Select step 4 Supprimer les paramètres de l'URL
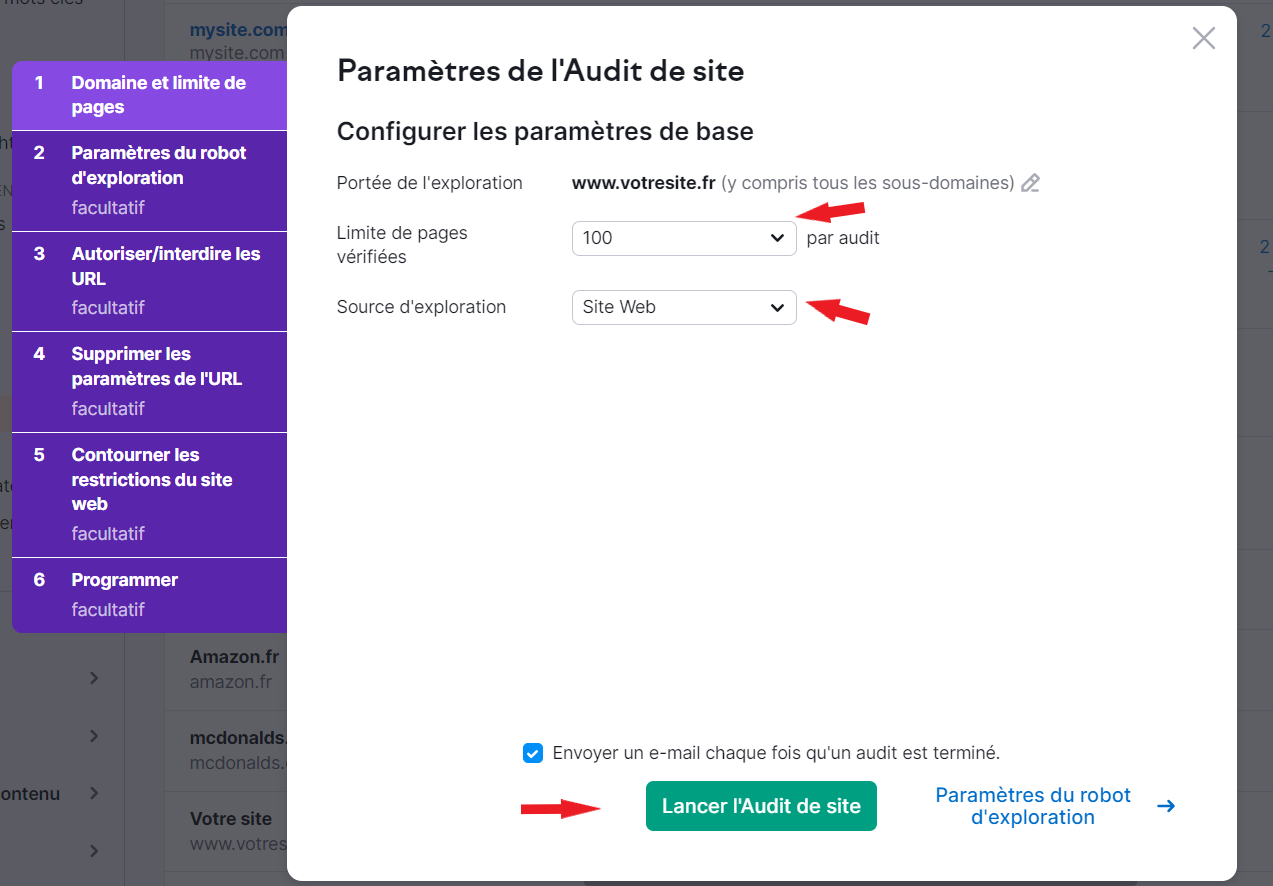The height and width of the screenshot is (886, 1273). click(x=149, y=381)
